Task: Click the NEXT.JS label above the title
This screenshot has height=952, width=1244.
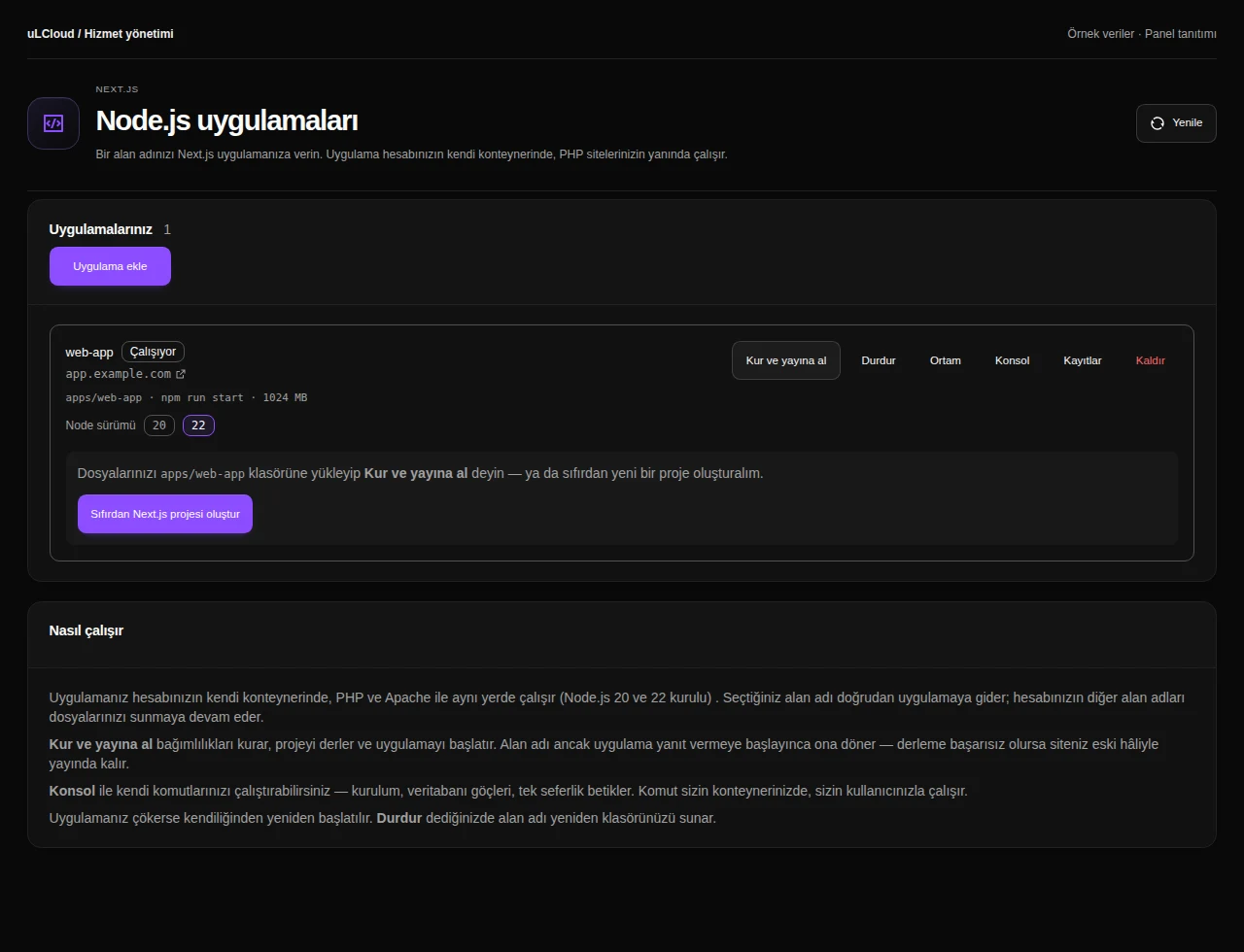Action: coord(117,89)
